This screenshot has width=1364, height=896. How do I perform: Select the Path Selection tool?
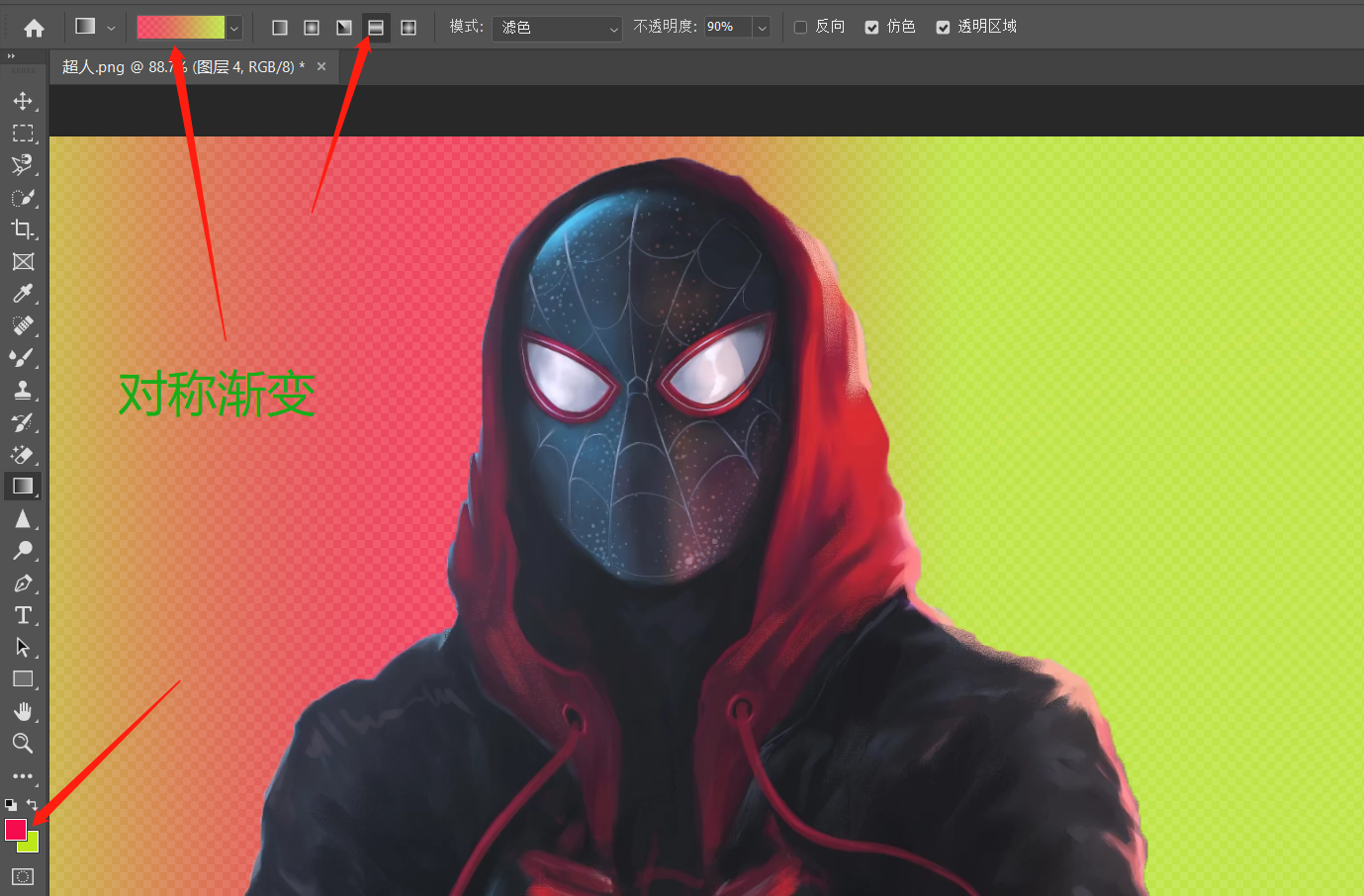[23, 647]
